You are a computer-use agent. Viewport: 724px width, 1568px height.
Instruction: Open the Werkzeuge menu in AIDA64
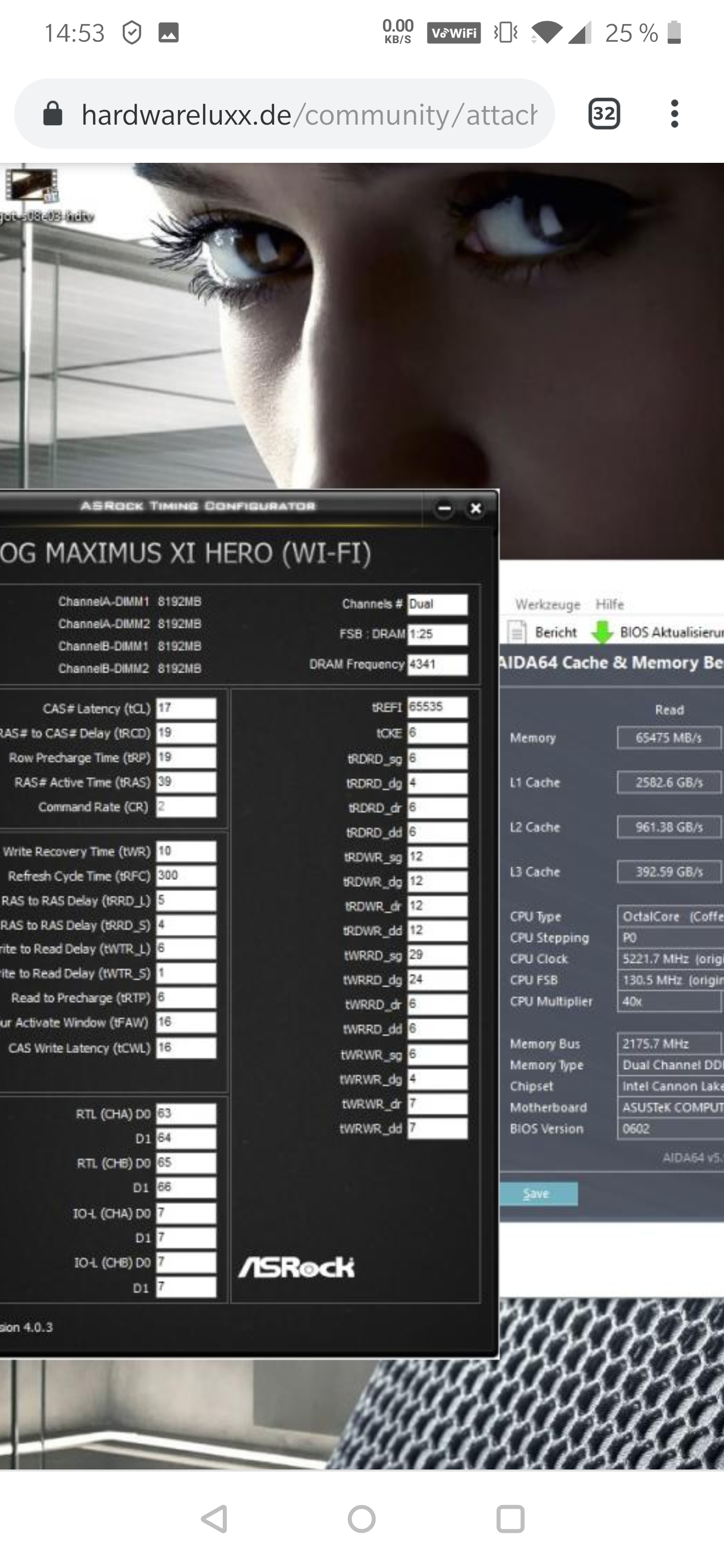tap(548, 604)
